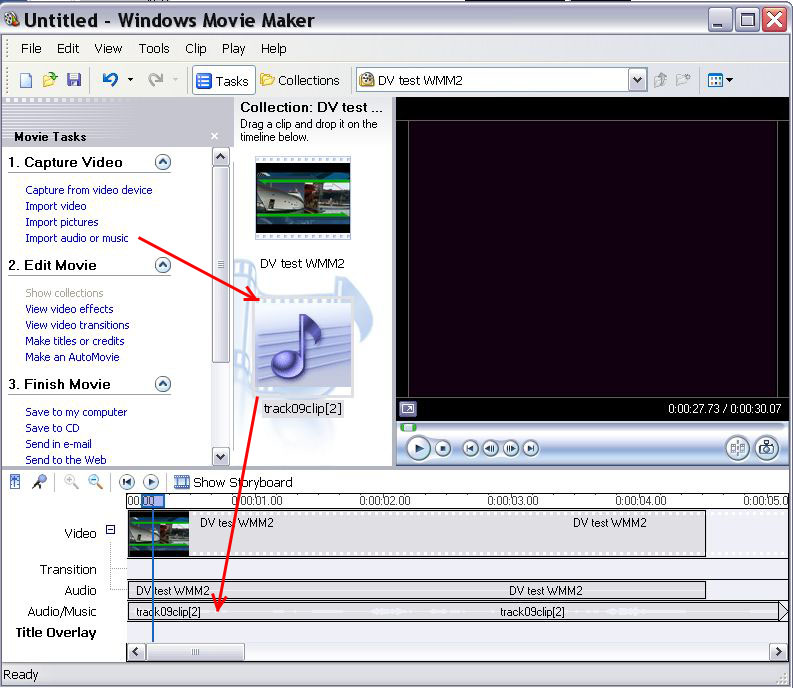This screenshot has width=793, height=688.
Task: Click the Split Clip icon
Action: click(738, 448)
